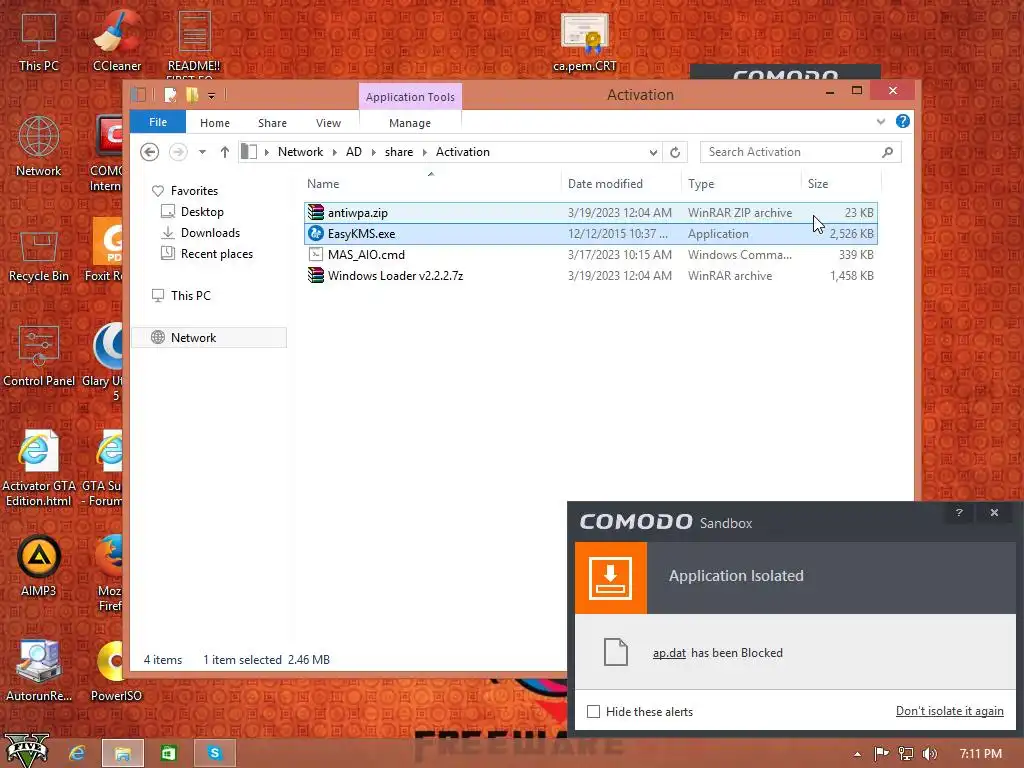Click the Comodo Sandbox help question mark
This screenshot has width=1024, height=768.
tap(959, 513)
